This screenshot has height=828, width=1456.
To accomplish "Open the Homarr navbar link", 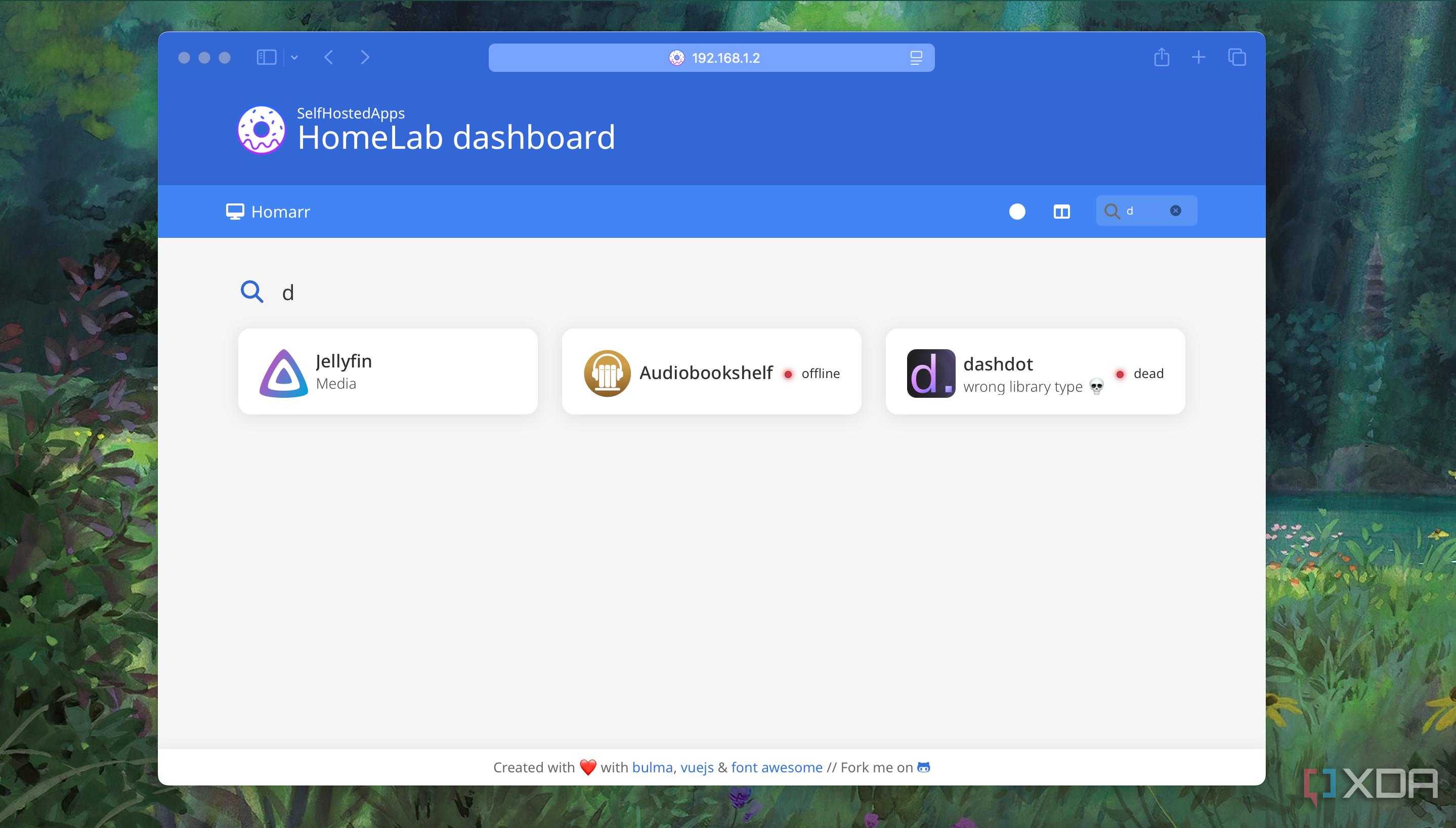I will click(268, 212).
